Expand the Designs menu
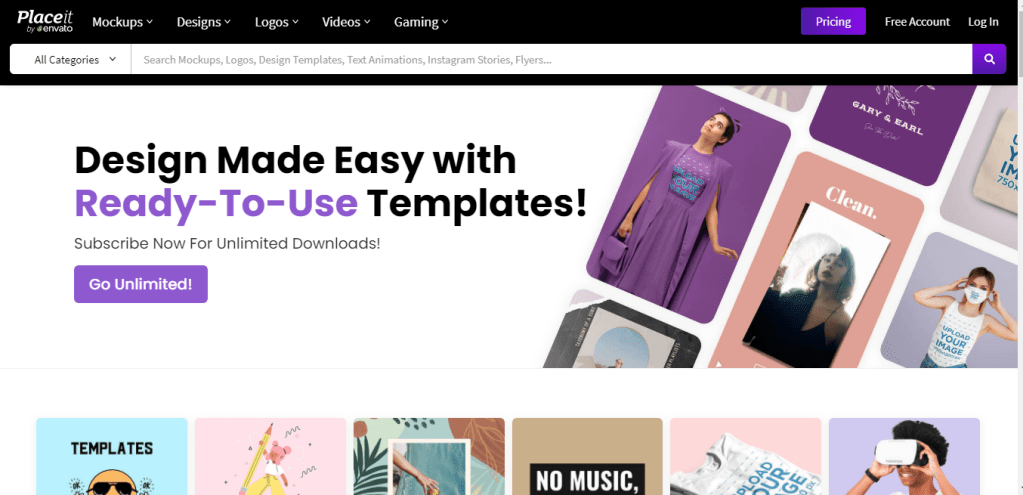Image resolution: width=1023 pixels, height=495 pixels. coord(204,22)
